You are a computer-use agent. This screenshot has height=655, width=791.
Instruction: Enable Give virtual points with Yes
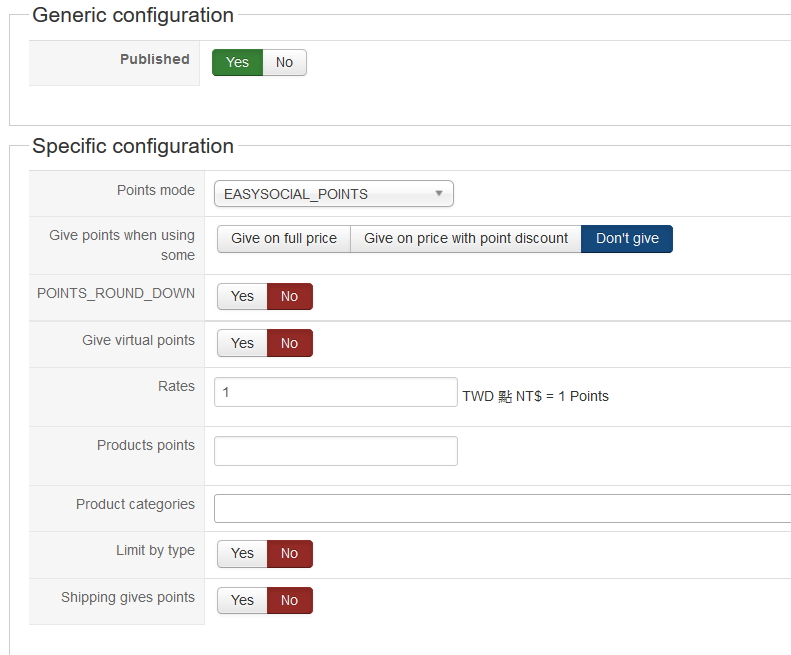point(242,343)
